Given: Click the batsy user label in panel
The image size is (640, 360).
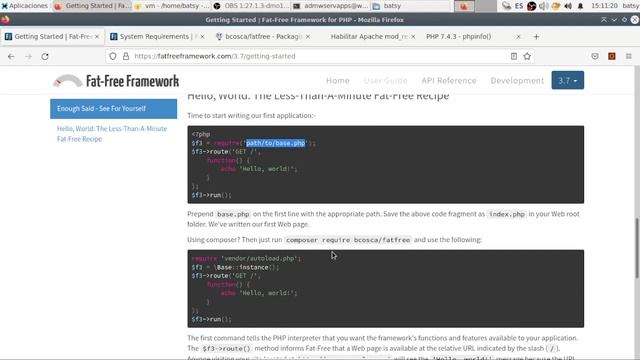Looking at the screenshot, I should pos(631,6).
